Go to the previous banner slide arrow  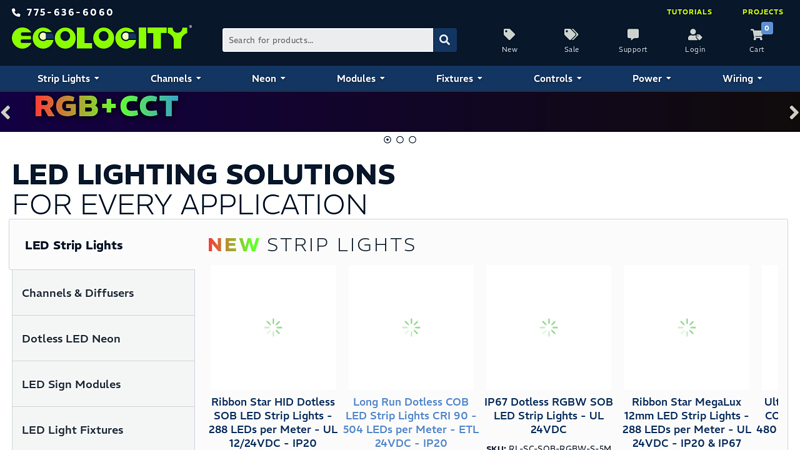(6, 113)
